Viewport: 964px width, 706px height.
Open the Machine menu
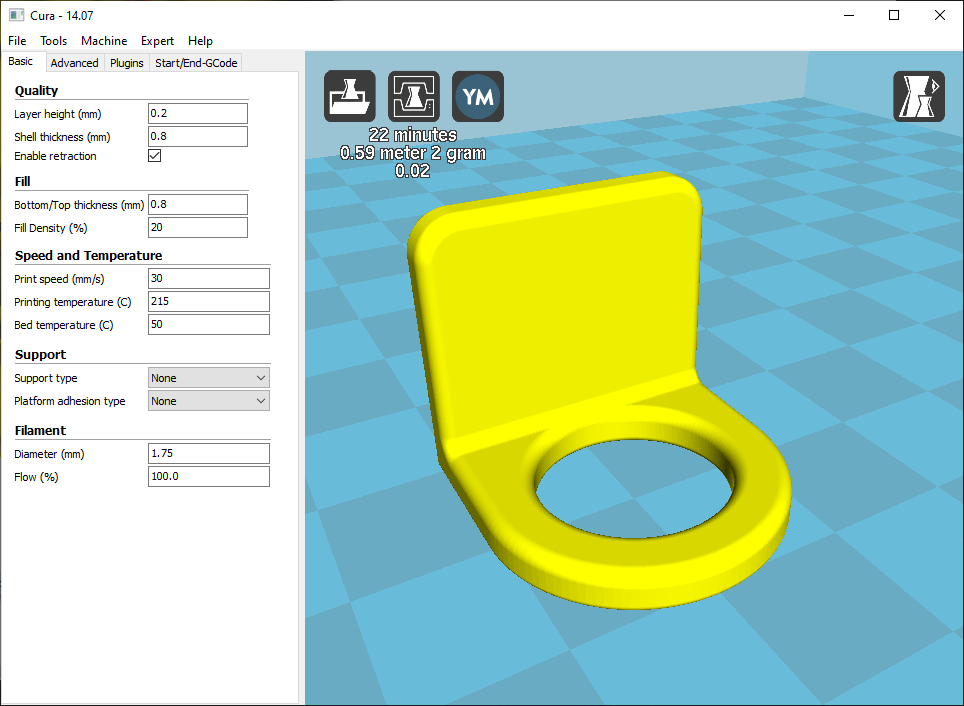pos(104,41)
